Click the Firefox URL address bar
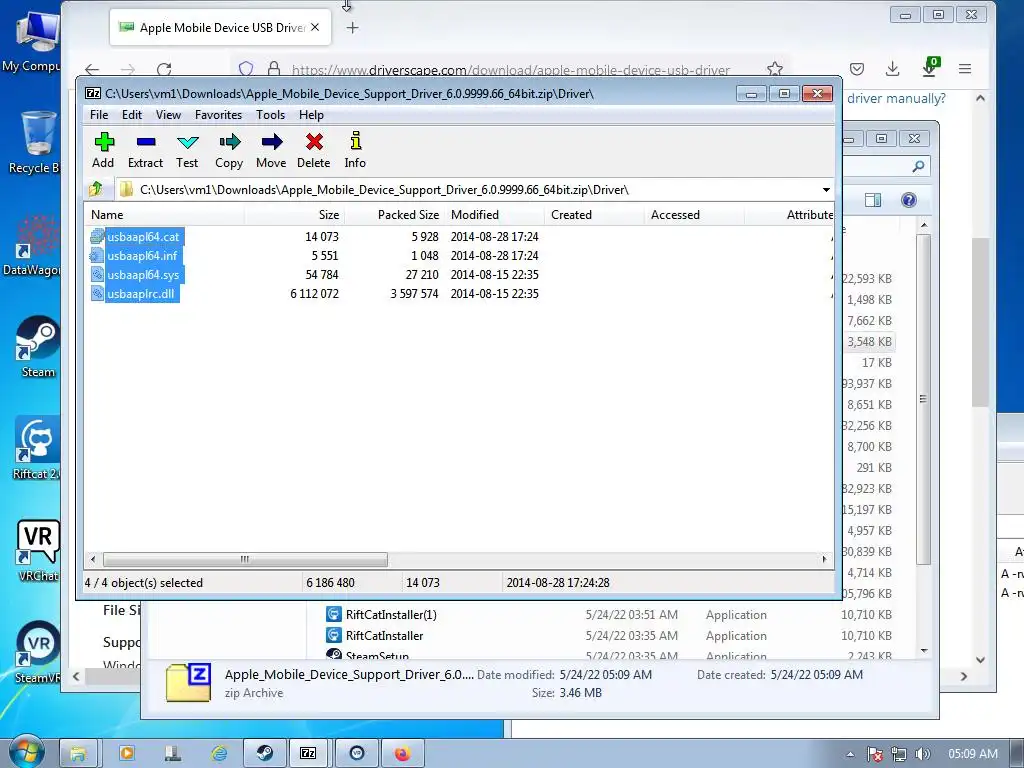 (x=510, y=70)
